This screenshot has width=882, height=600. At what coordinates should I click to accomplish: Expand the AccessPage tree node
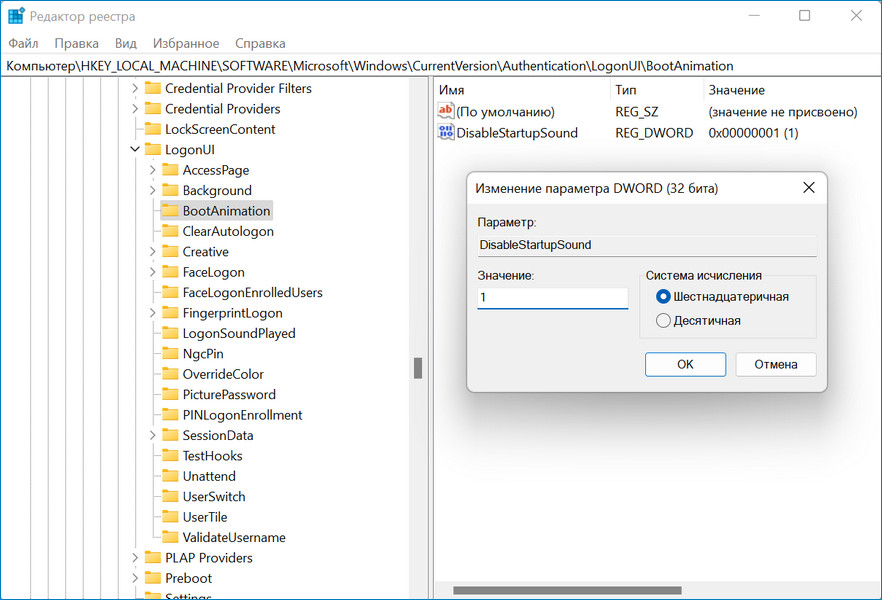click(x=152, y=170)
